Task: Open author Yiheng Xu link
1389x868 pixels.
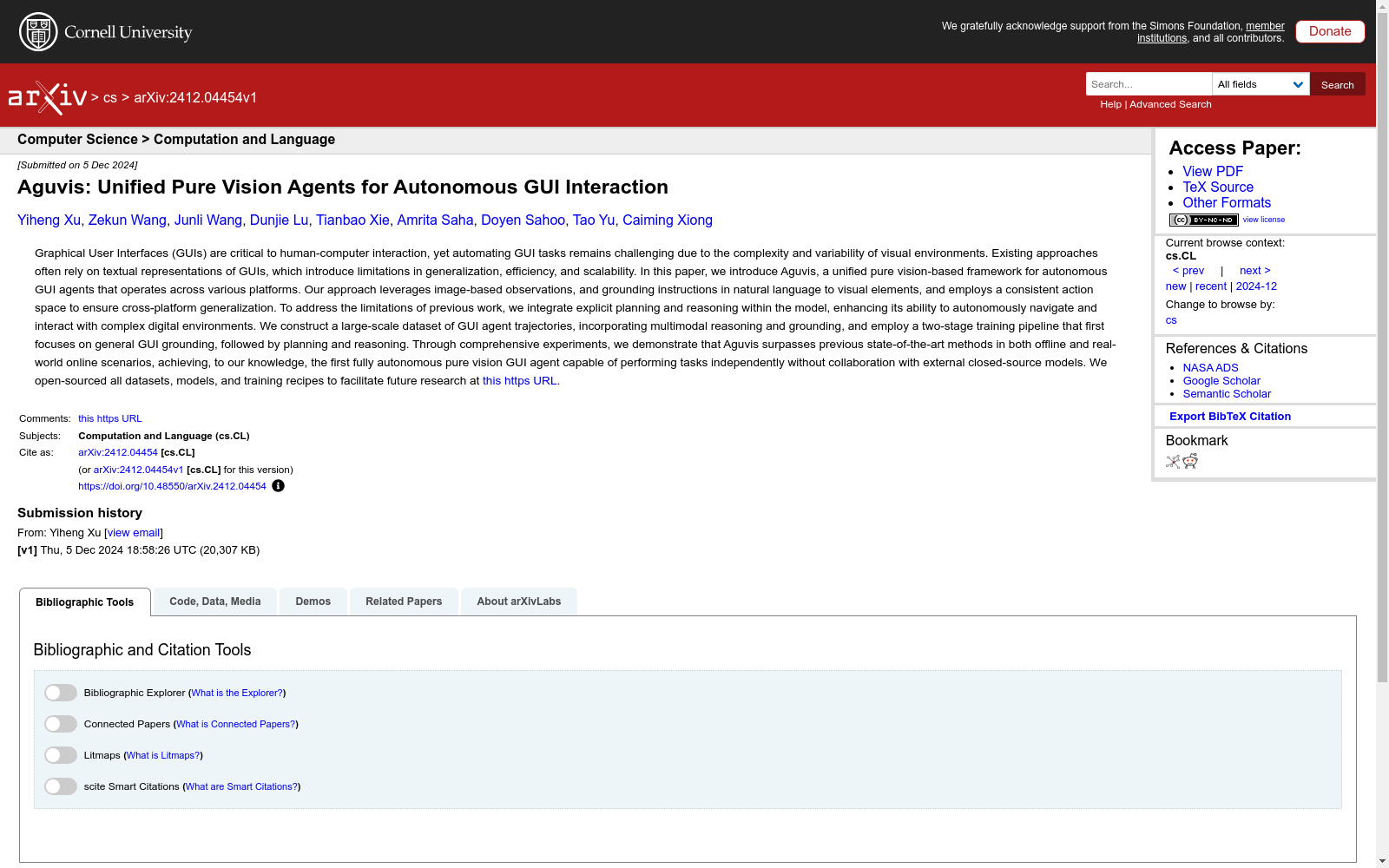Action: tap(49, 220)
